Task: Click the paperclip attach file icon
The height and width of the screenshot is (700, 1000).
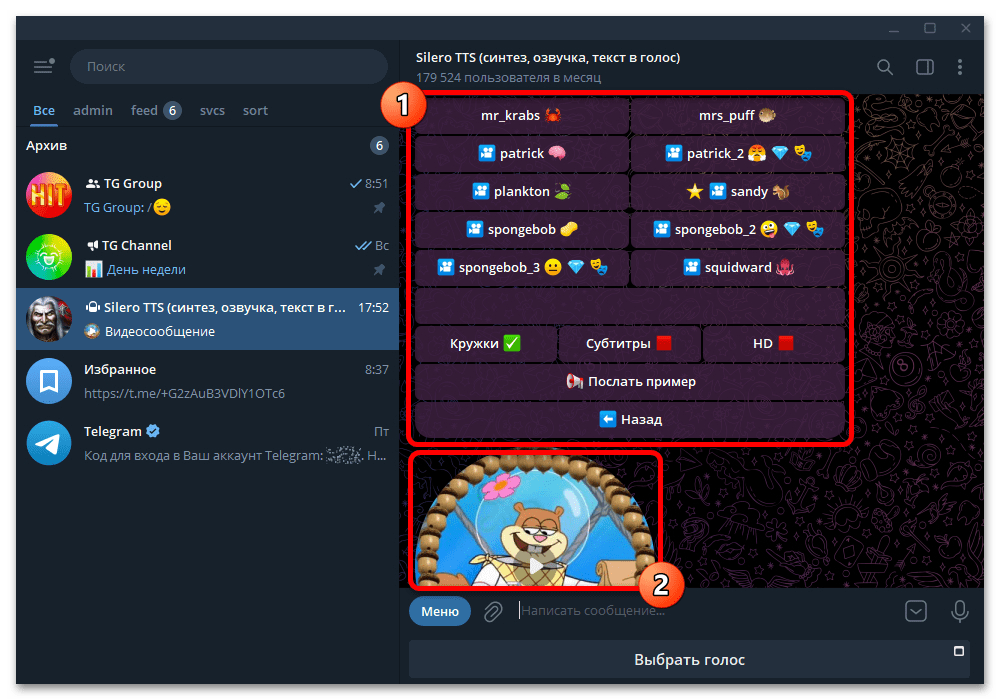Action: 493,611
